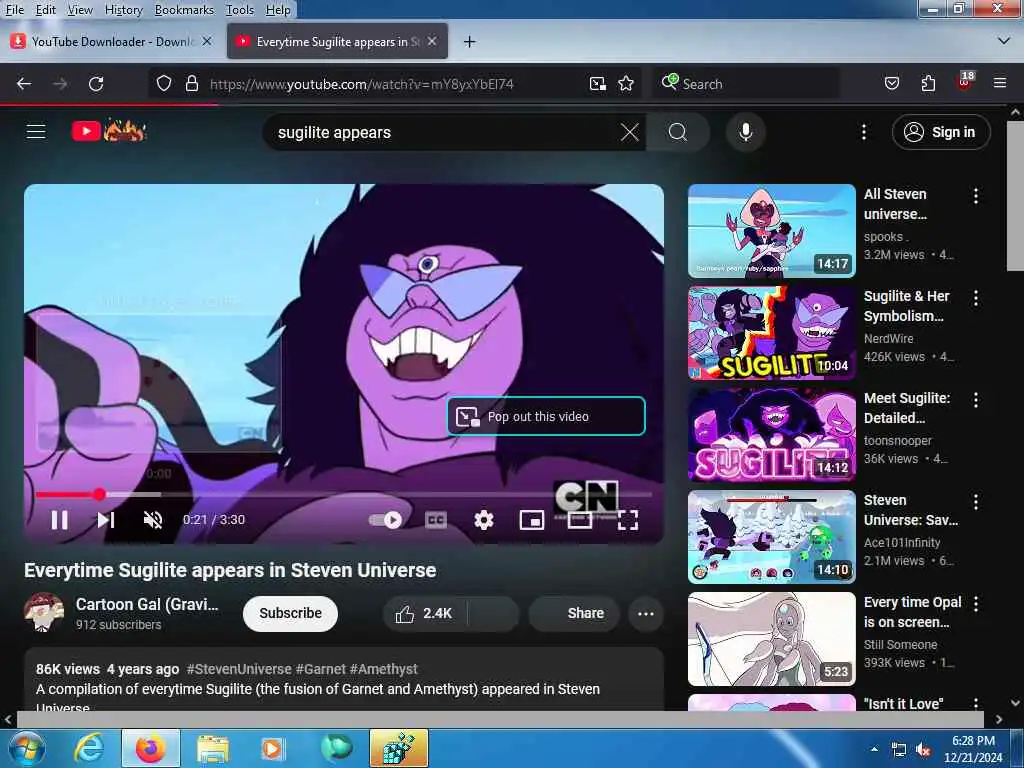Screen dimensions: 1024x768
Task: Focus the sugilite appears search field
Action: (444, 132)
